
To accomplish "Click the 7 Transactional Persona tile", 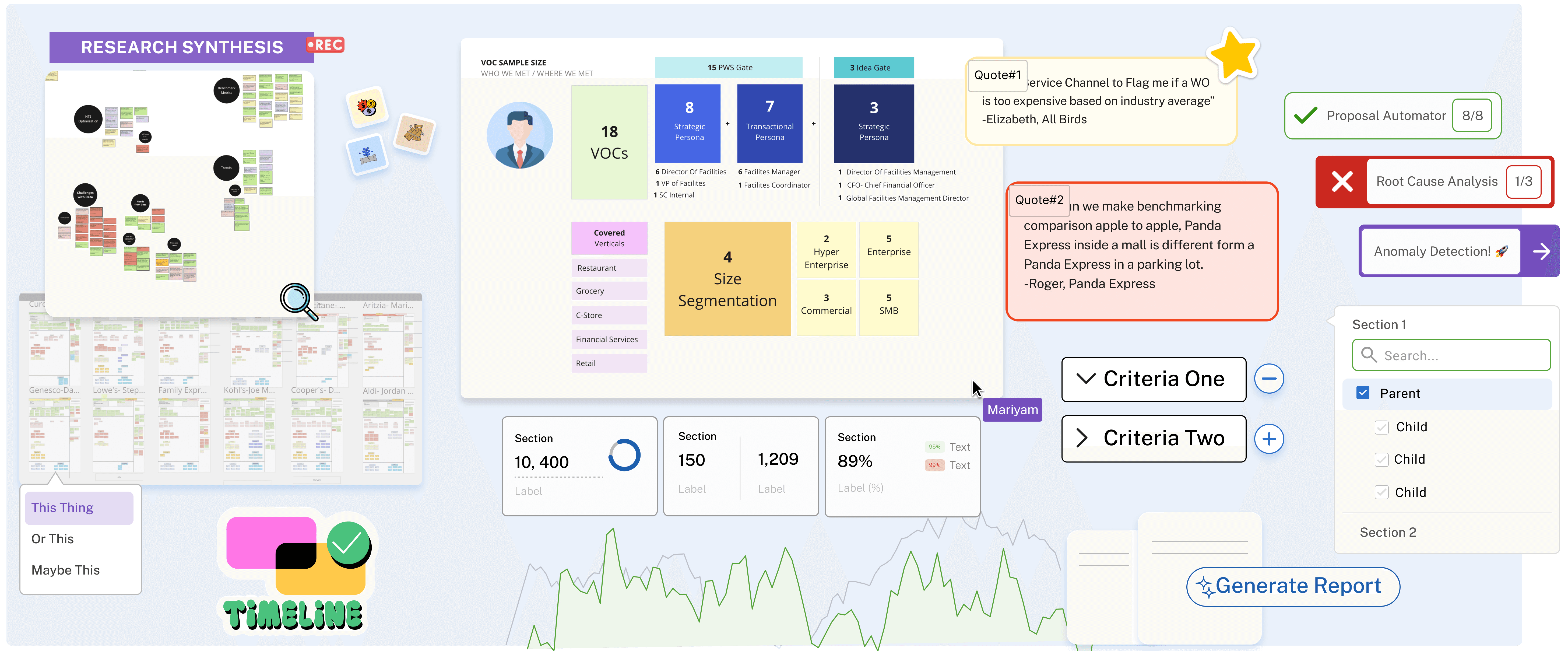I will point(769,123).
